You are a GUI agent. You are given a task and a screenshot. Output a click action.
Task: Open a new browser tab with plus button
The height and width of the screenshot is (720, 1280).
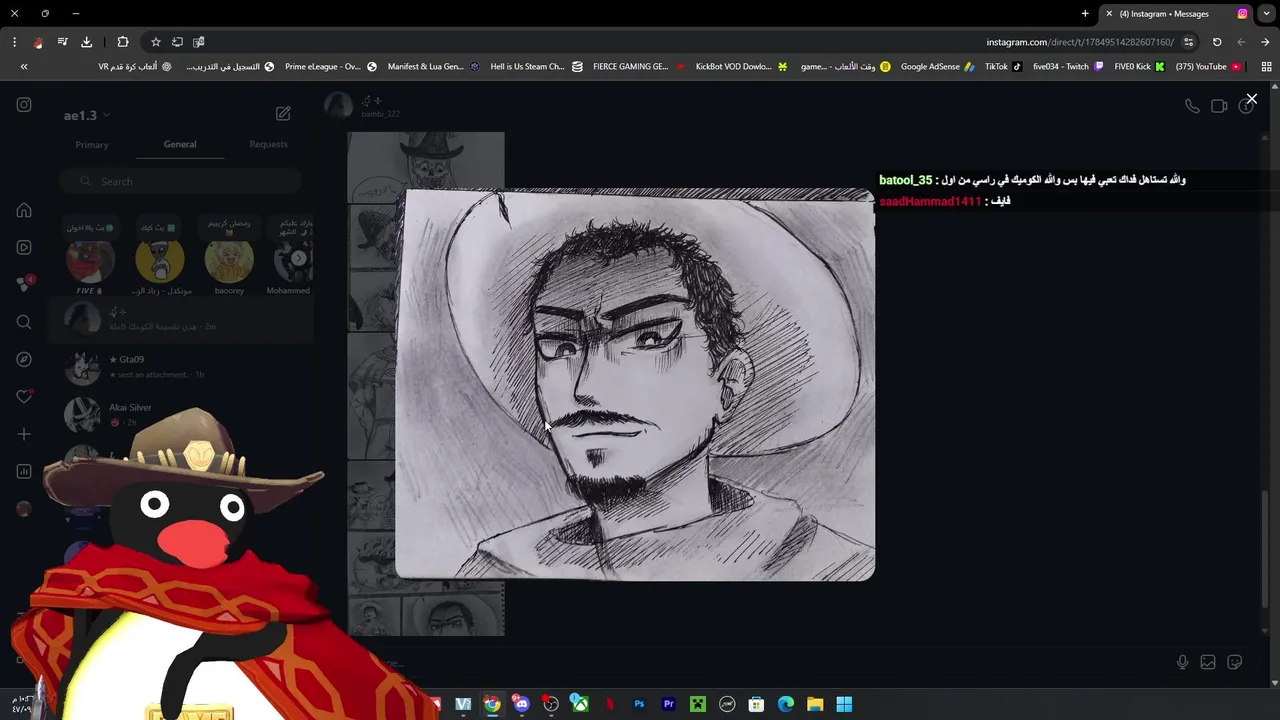coord(1085,13)
